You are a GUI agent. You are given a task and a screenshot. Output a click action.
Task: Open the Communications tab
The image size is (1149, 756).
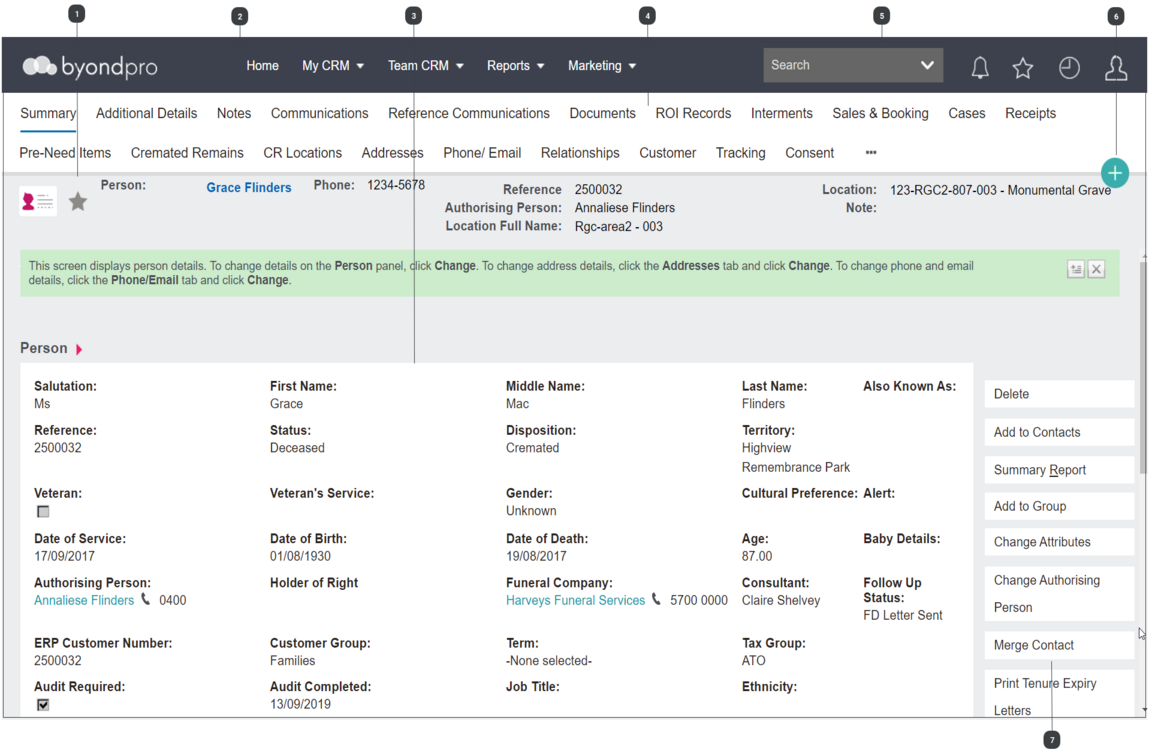319,114
